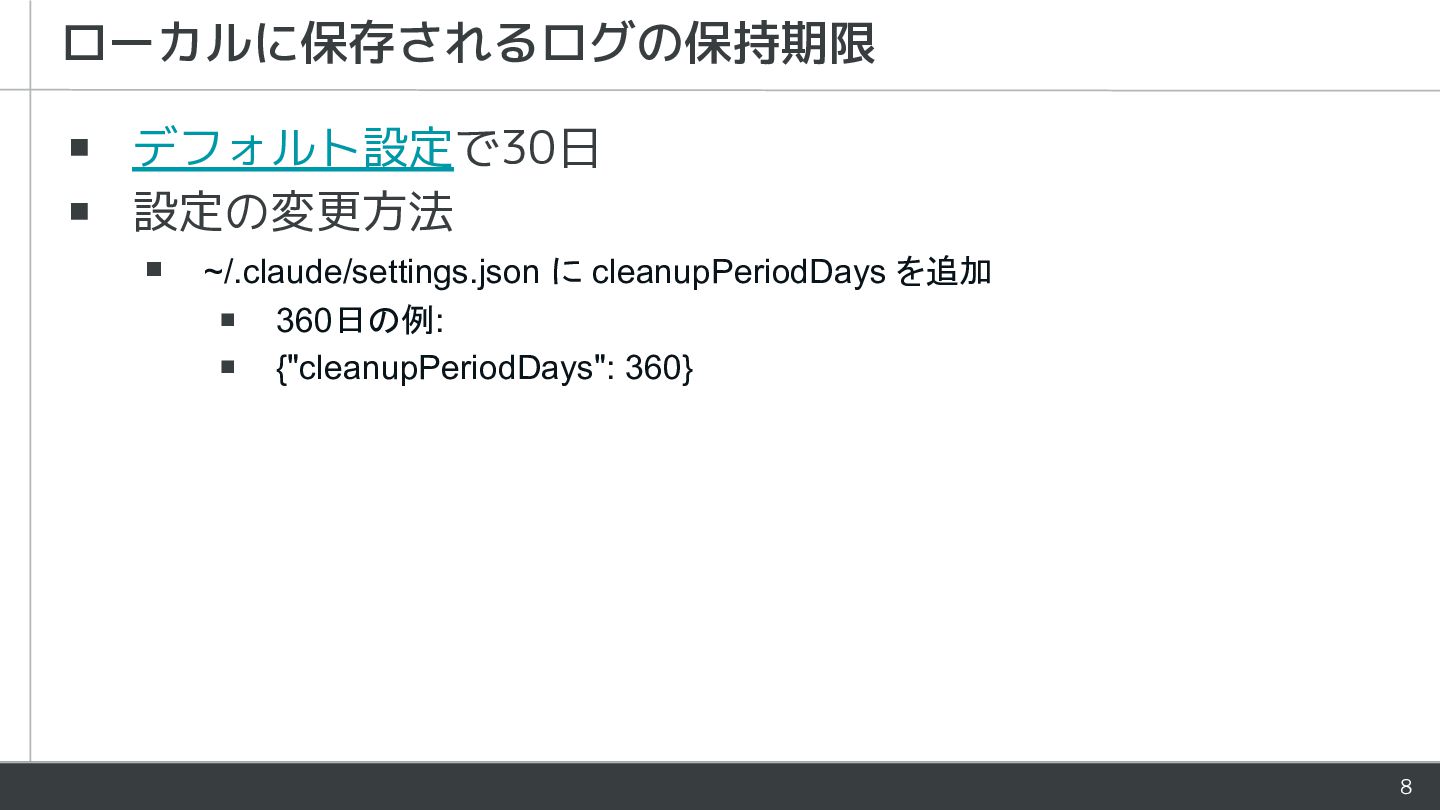Click cleanupPeriodDays in the settings.json line
Screen dimensions: 1440x810
pyautogui.click(x=738, y=271)
